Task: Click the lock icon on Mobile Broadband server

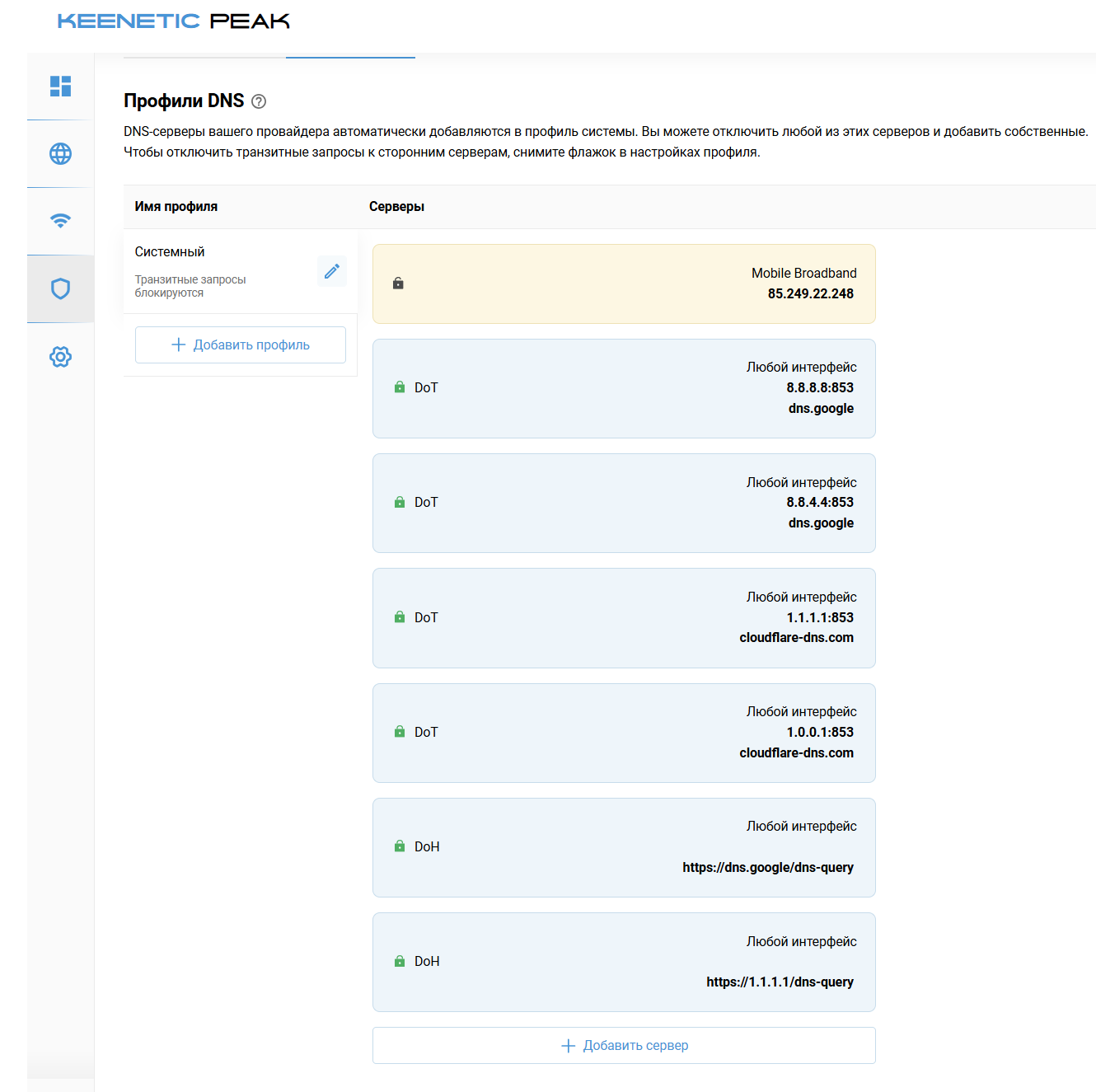Action: (x=398, y=284)
